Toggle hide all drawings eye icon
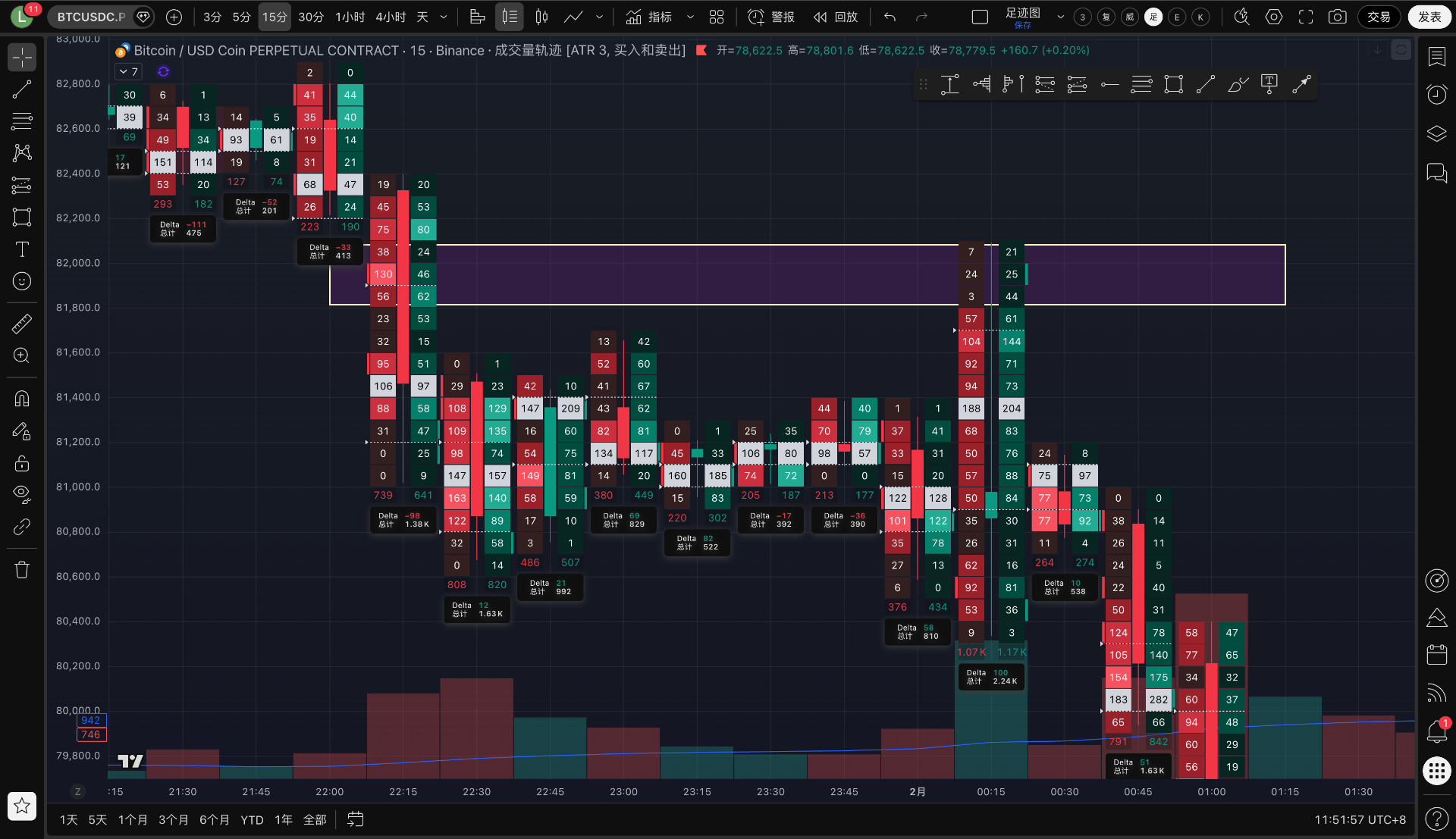This screenshot has height=839, width=1456. click(x=22, y=494)
